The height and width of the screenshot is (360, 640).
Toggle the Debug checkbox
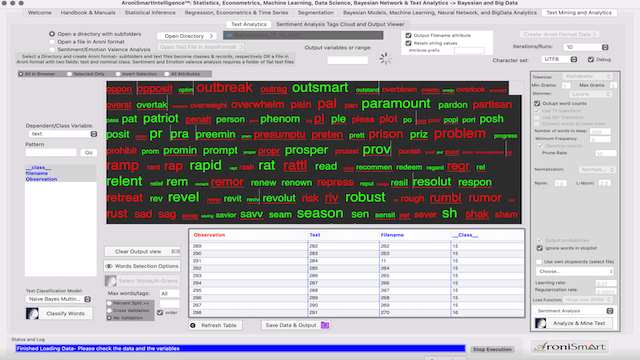click(591, 60)
